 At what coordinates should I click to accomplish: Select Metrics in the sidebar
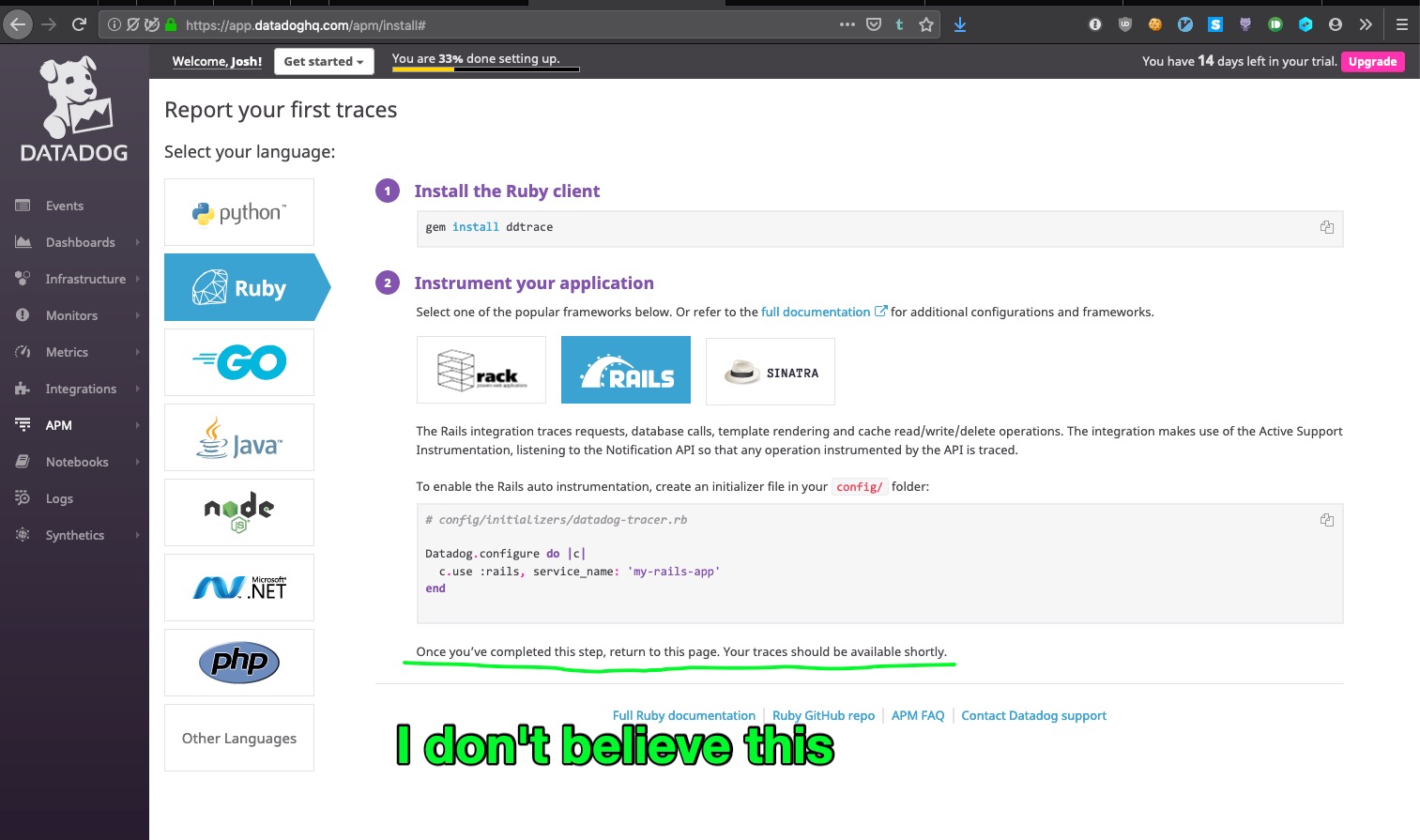tap(67, 352)
